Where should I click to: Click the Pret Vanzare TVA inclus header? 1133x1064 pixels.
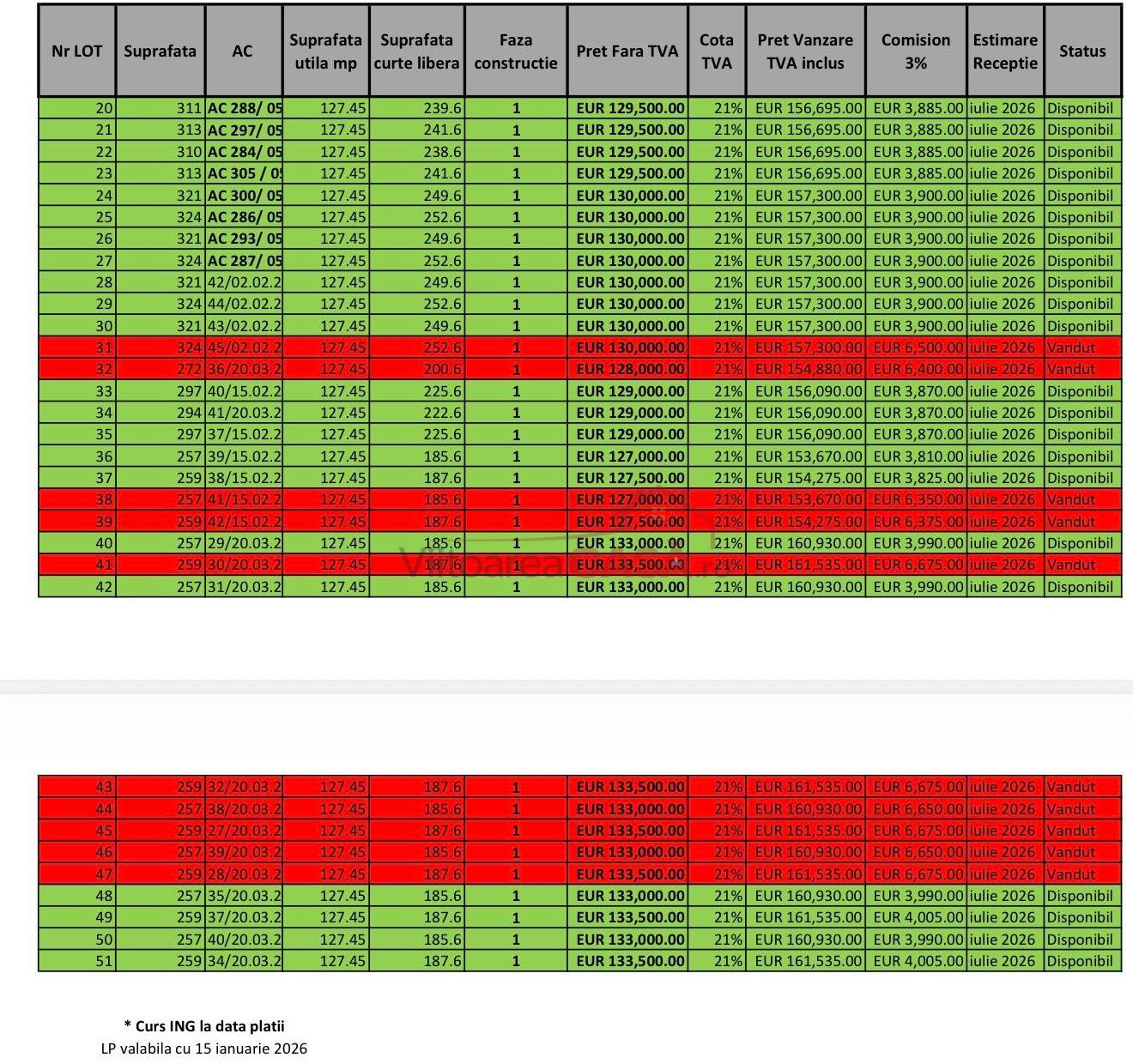tap(804, 51)
